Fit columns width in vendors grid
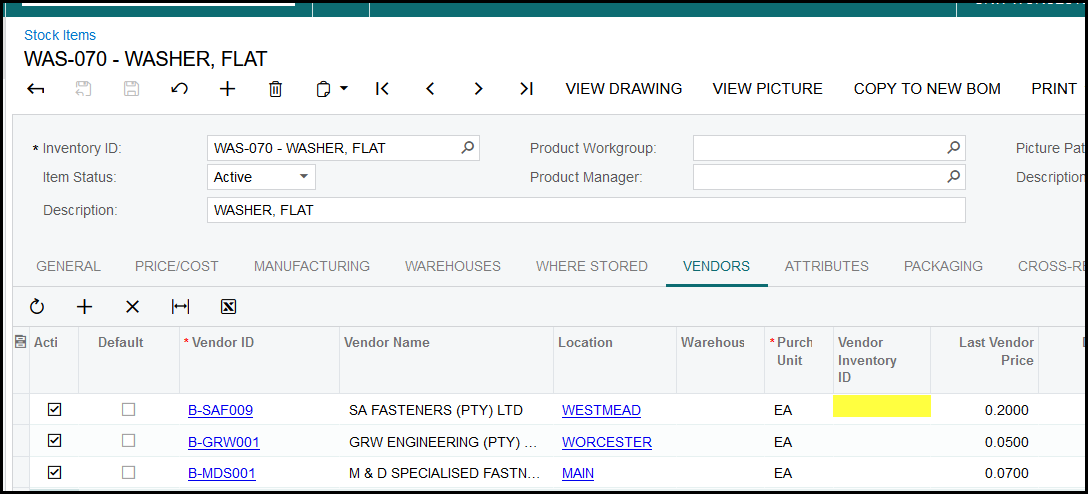Screen dimensions: 1088x494 [180, 307]
